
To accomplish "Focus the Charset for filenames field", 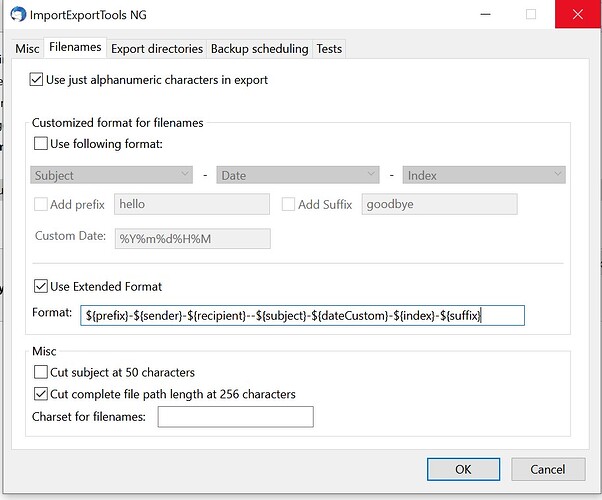I will point(236,417).
